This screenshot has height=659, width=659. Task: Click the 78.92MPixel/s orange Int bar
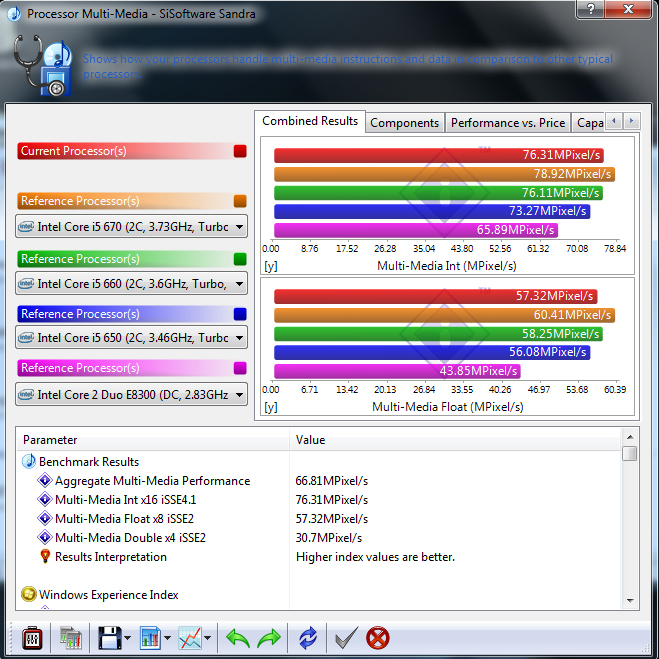point(444,174)
